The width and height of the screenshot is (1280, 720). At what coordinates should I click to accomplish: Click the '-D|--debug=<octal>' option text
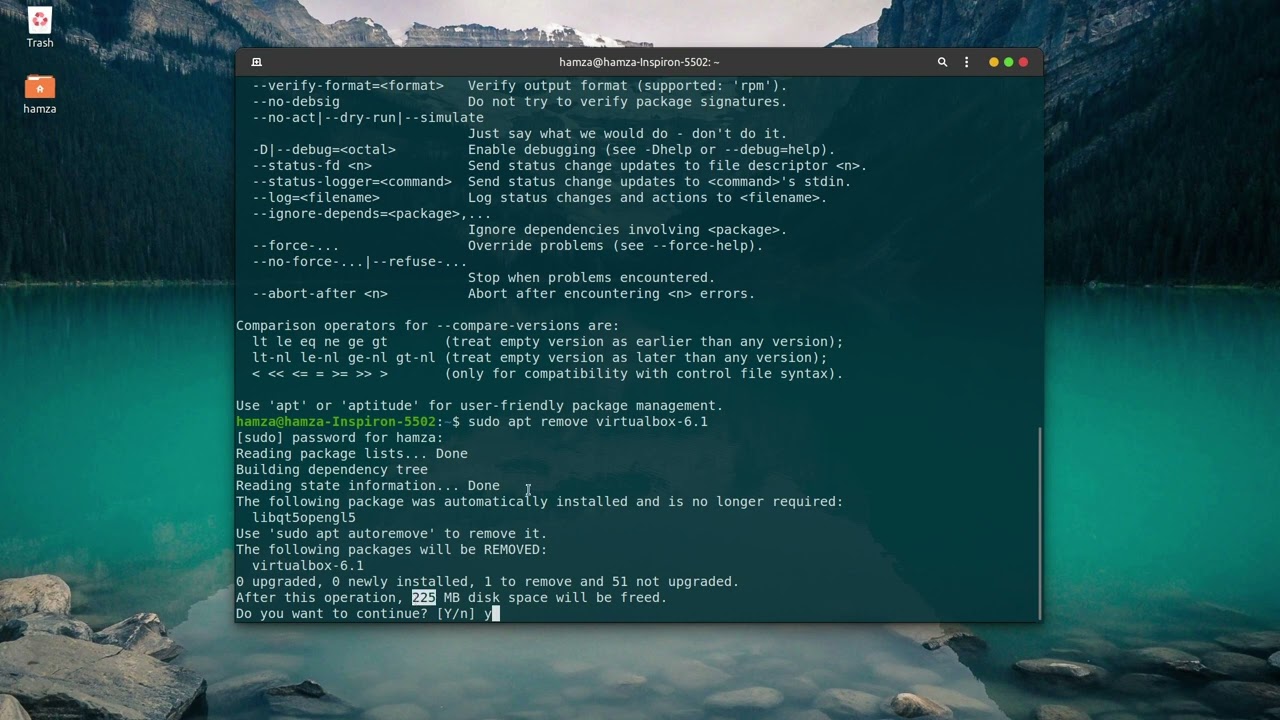point(324,149)
